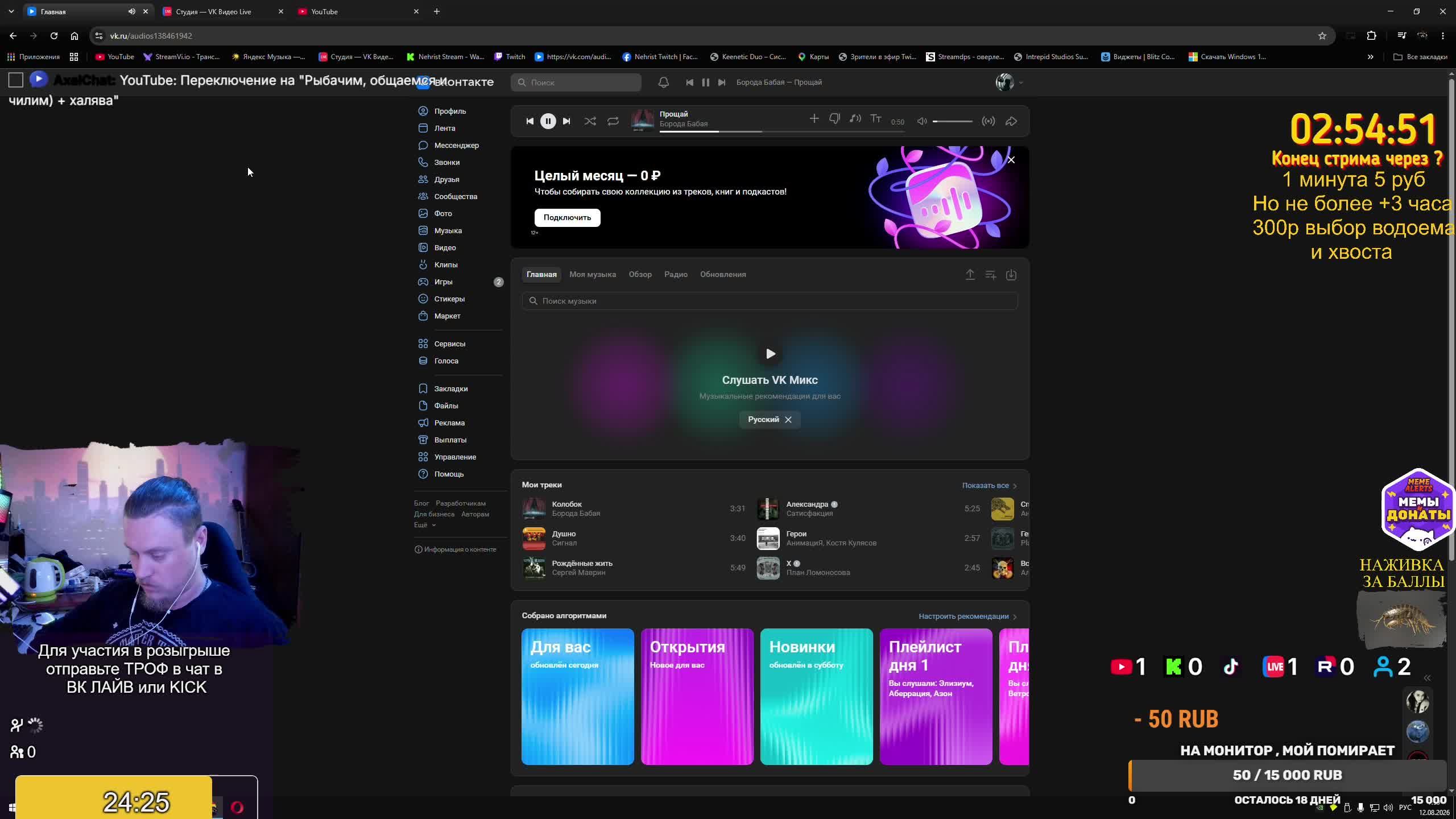Seek in the Прощай track progress bar
The height and width of the screenshot is (819, 1456).
[x=782, y=131]
